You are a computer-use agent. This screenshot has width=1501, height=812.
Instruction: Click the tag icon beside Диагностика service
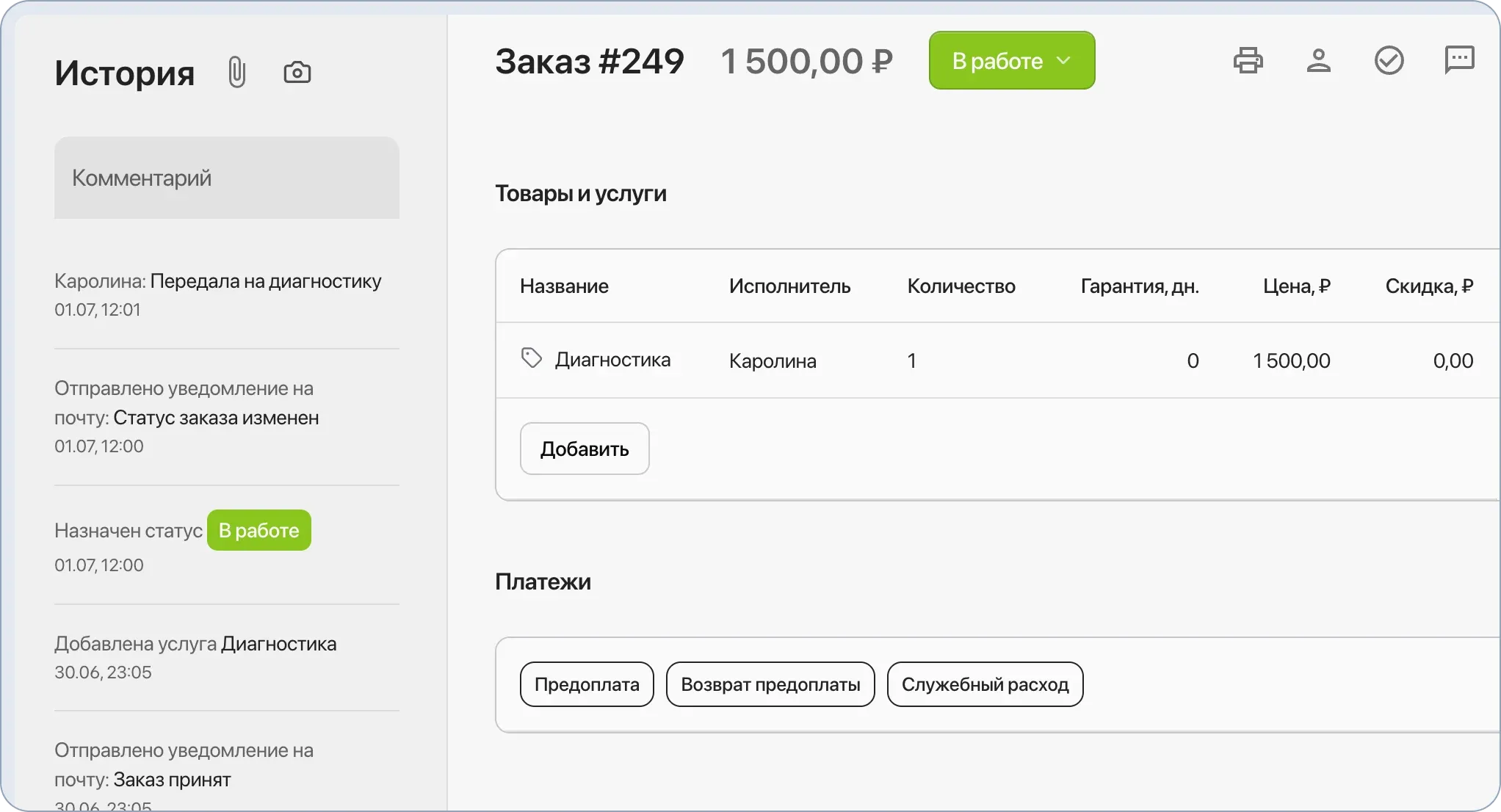tap(530, 358)
